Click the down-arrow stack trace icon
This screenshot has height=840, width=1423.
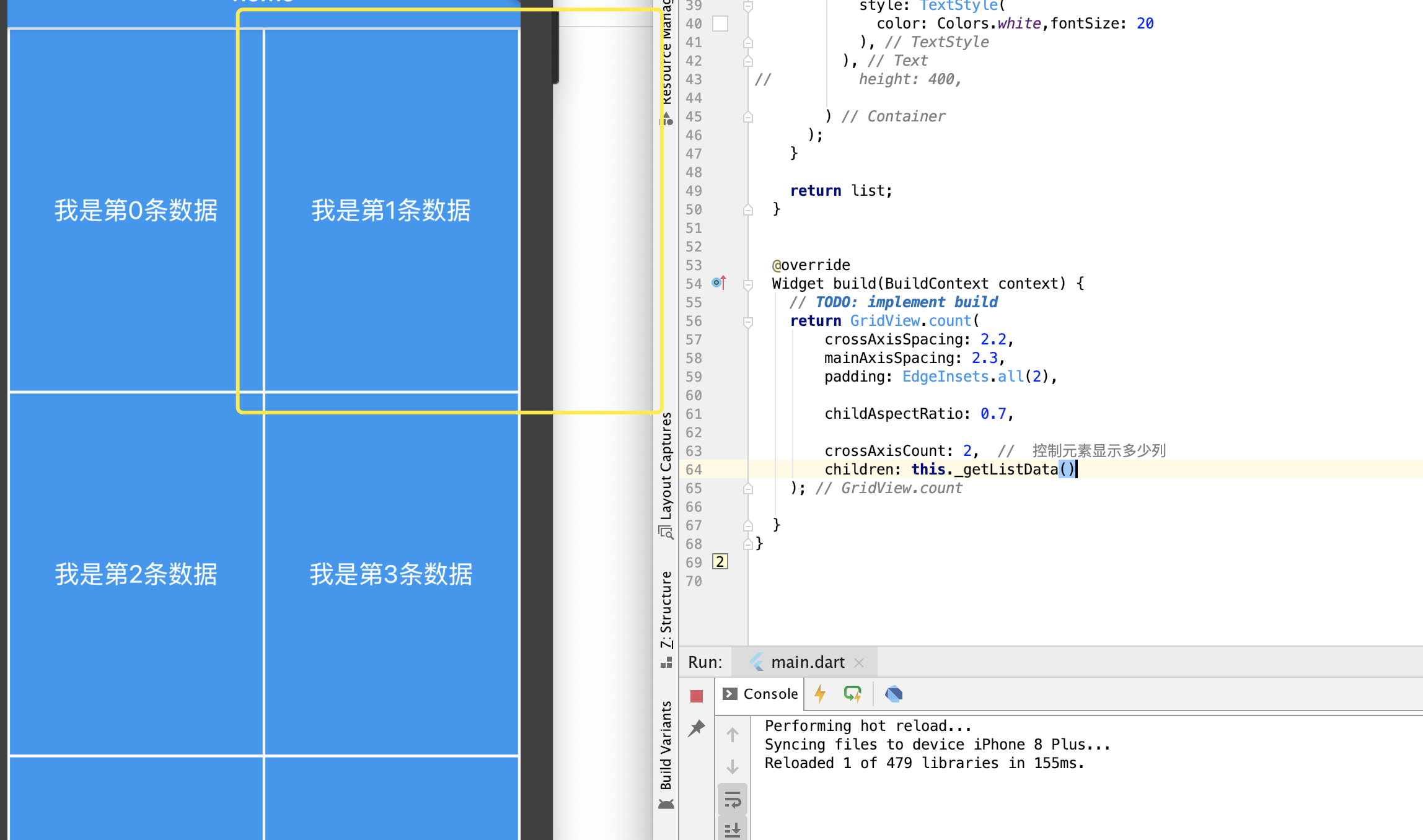[733, 767]
